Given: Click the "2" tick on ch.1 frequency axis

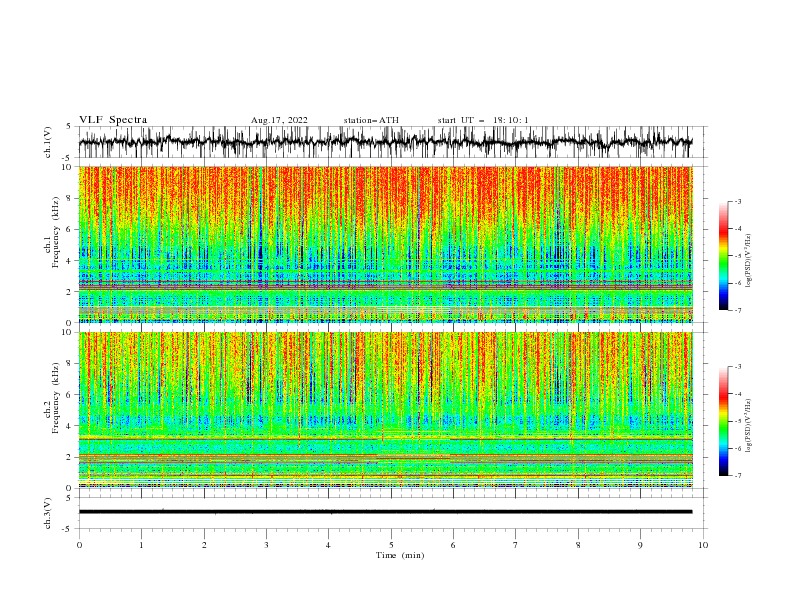Looking at the screenshot, I should tap(70, 292).
